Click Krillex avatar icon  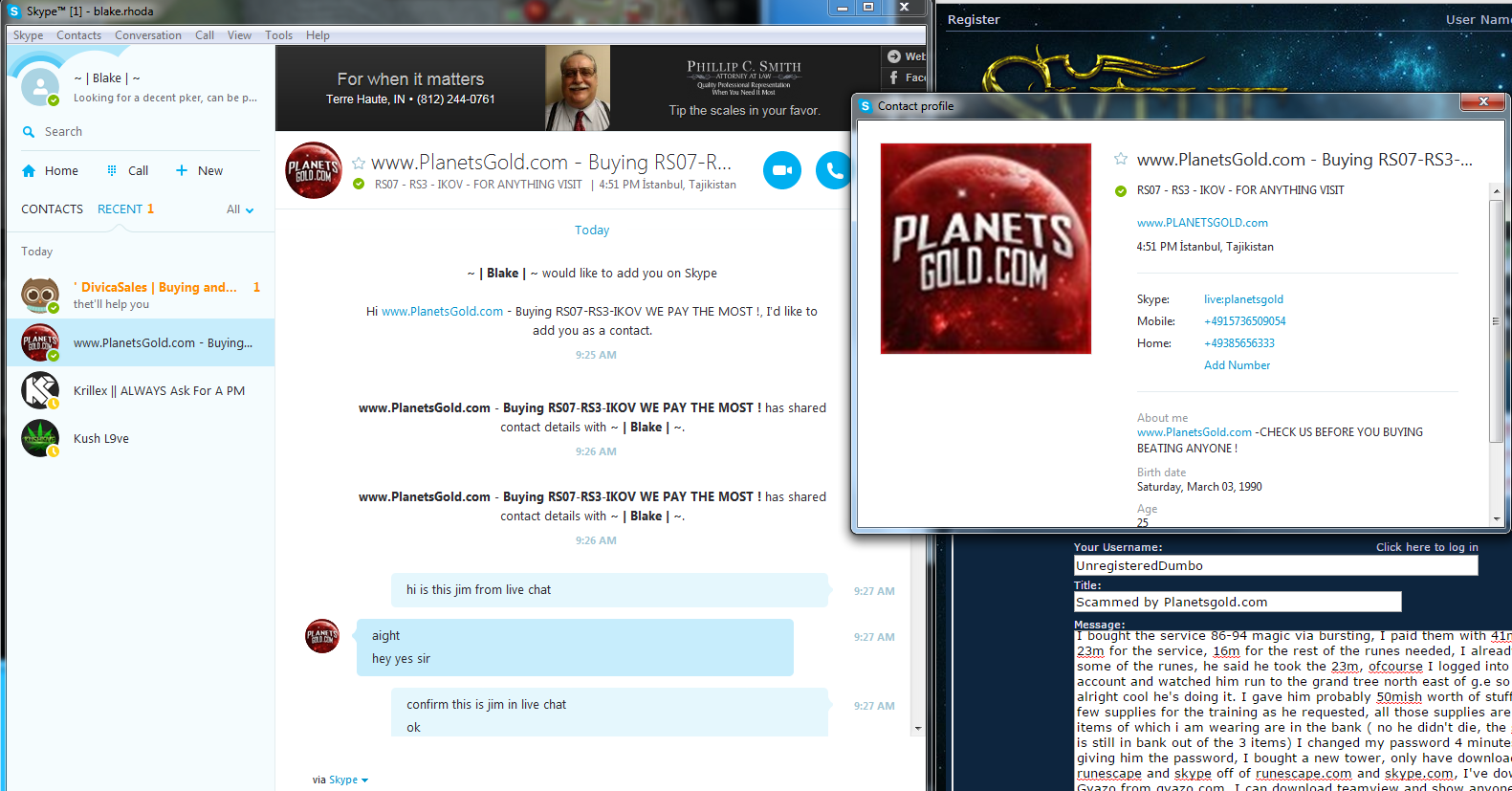pos(40,390)
